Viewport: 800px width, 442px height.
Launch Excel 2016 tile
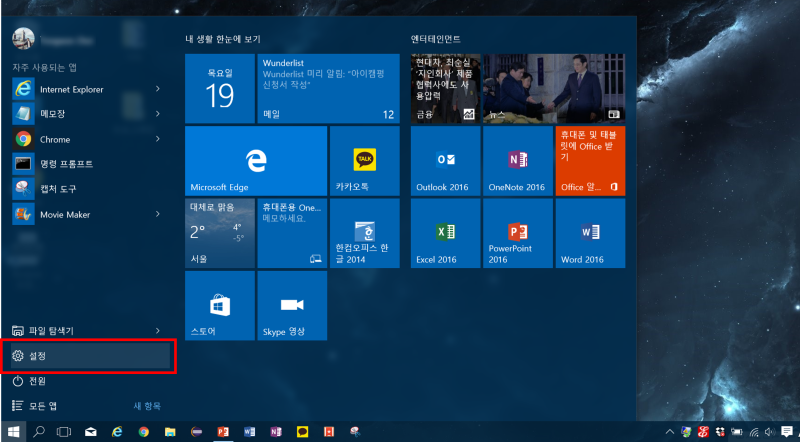point(445,234)
